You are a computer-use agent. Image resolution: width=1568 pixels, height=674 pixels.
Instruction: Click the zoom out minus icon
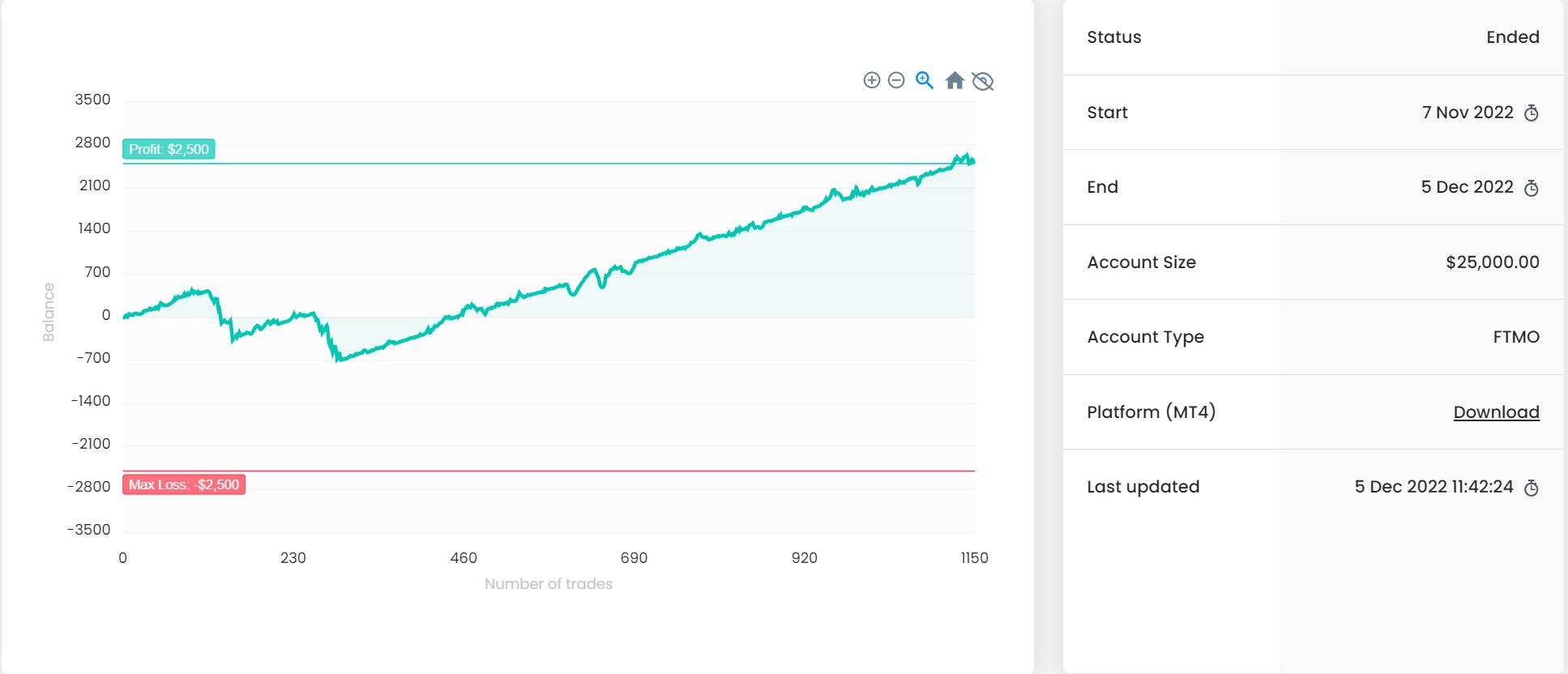pos(896,80)
